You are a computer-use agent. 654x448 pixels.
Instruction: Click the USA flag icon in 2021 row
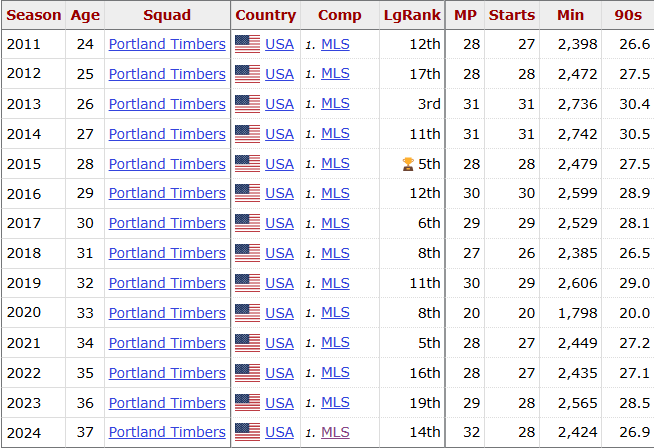point(247,343)
